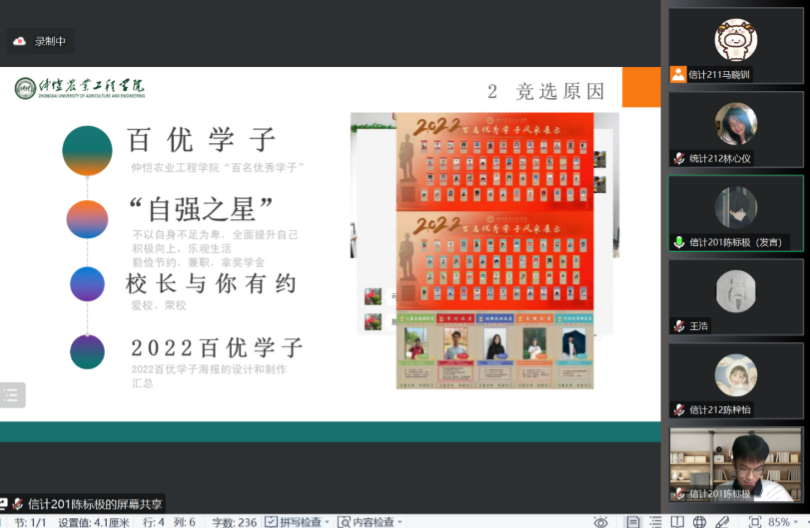Click the pen annotation icon in status bar
Viewport: 810px width, 529px height.
click(722, 522)
